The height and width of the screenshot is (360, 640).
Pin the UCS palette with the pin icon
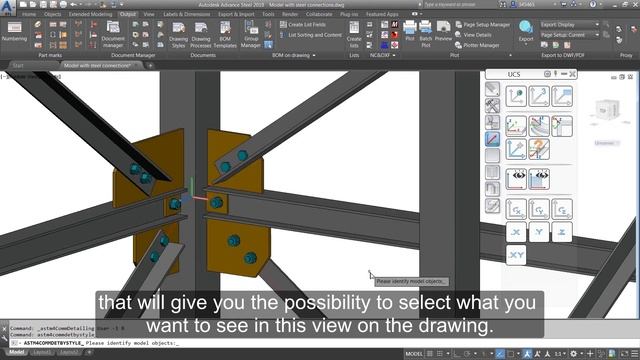(x=556, y=74)
